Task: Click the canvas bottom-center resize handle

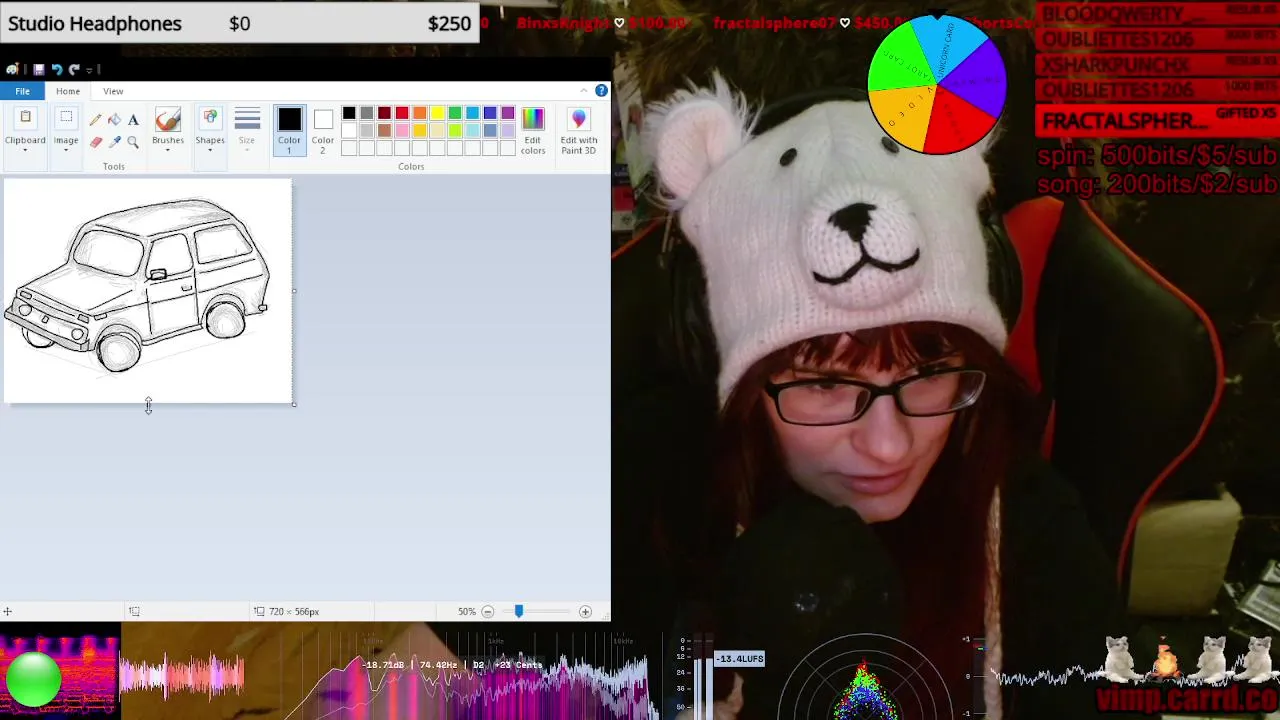Action: (148, 404)
